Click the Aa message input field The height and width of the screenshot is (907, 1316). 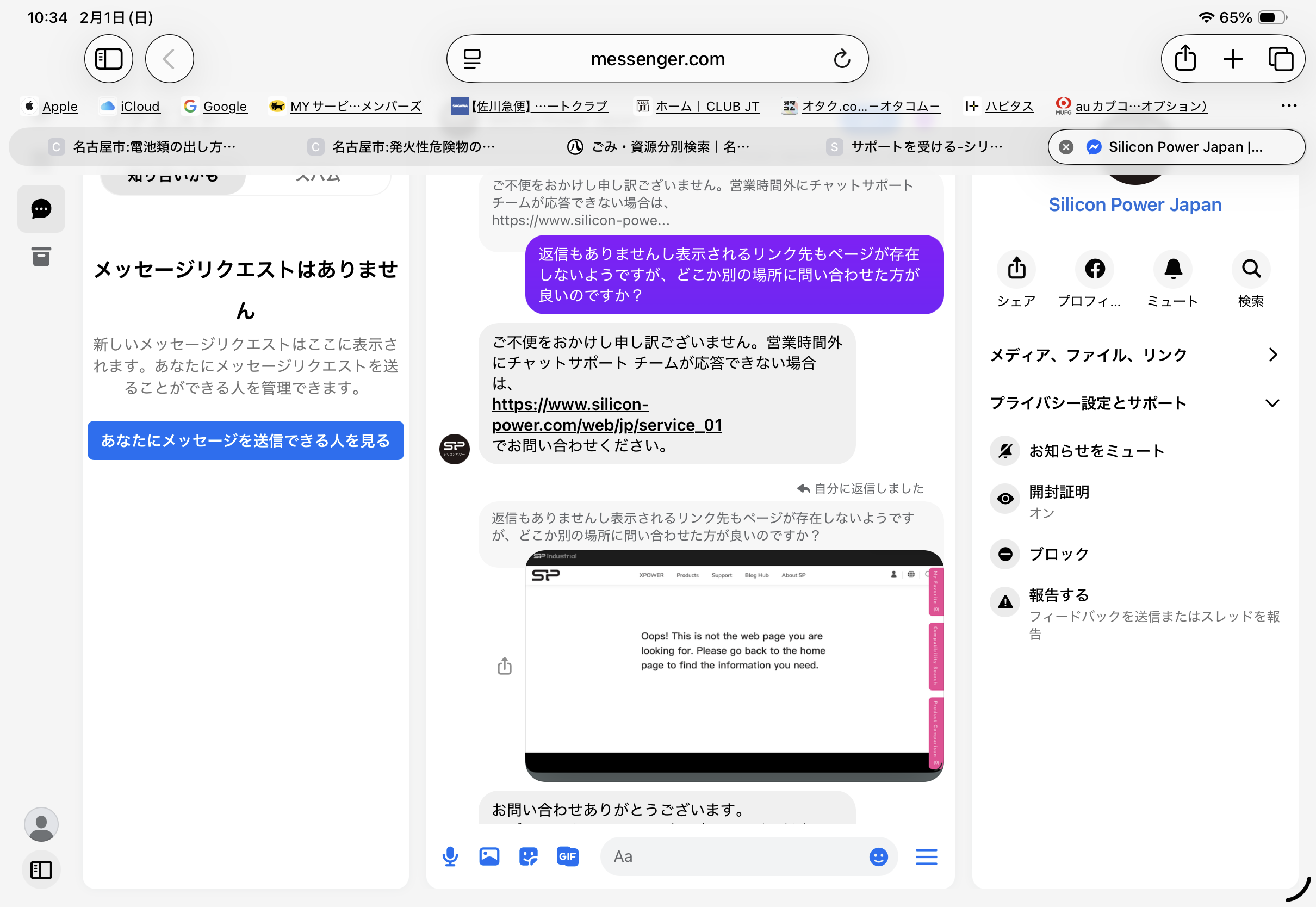pyautogui.click(x=733, y=856)
